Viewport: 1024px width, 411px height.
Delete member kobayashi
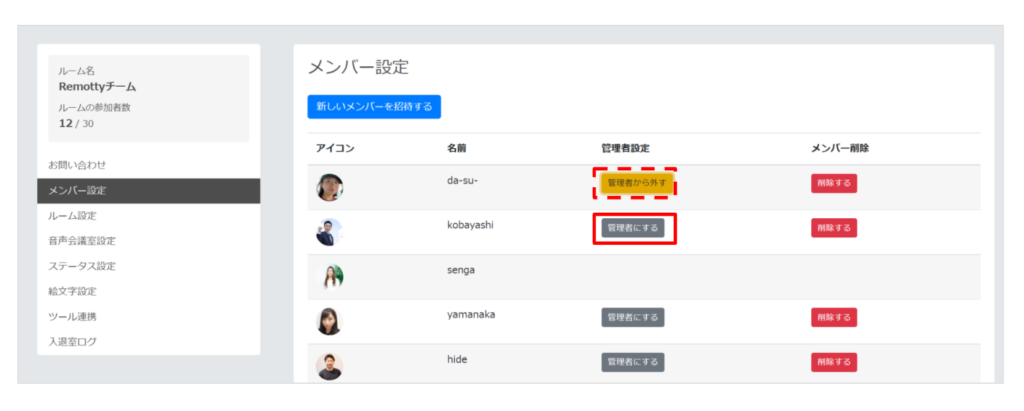click(x=834, y=228)
